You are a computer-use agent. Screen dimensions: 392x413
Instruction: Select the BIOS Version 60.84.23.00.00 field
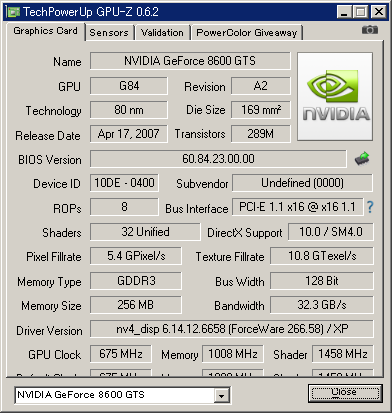[218, 159]
